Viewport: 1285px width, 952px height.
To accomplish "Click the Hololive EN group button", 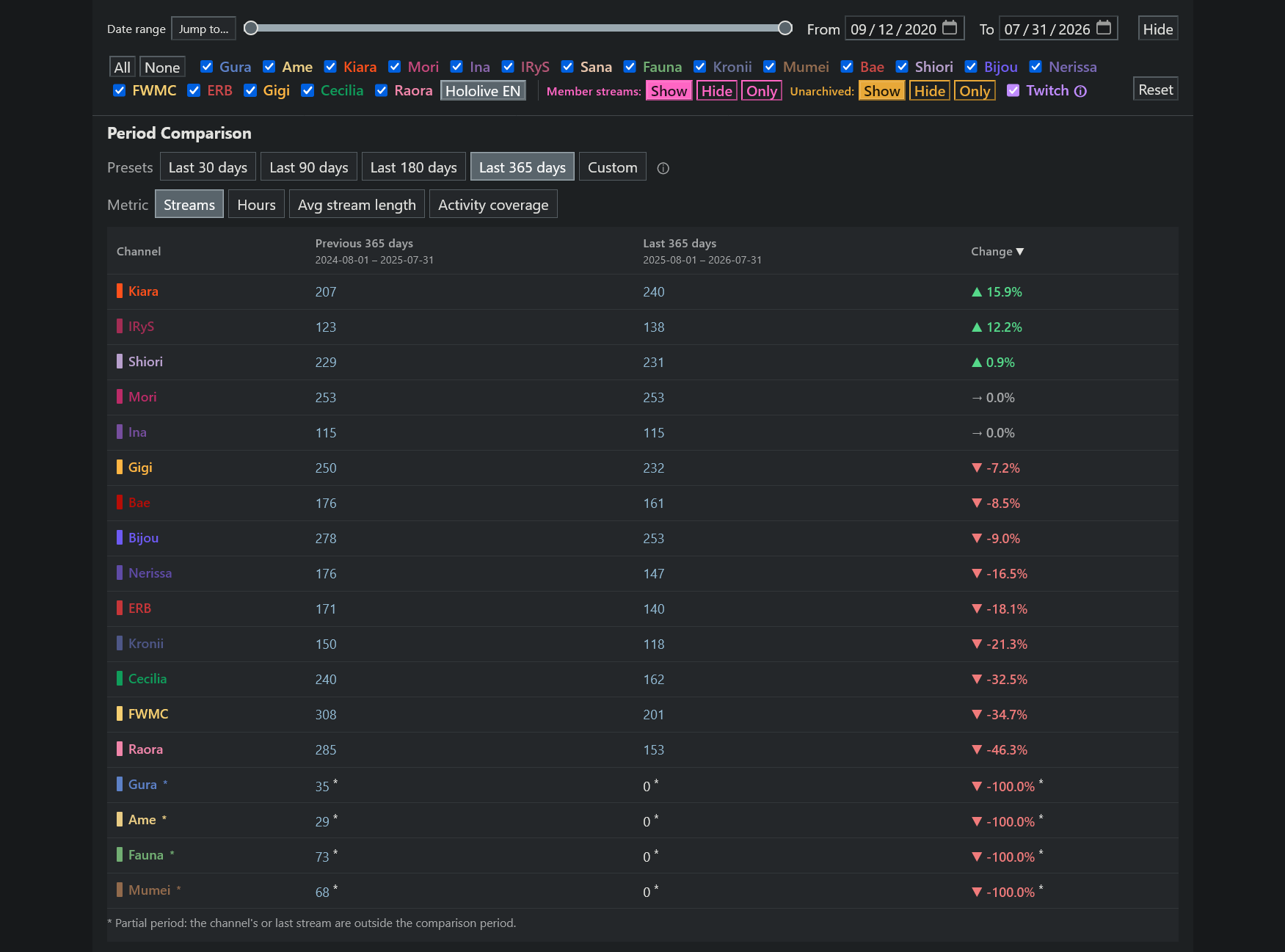I will coord(483,91).
